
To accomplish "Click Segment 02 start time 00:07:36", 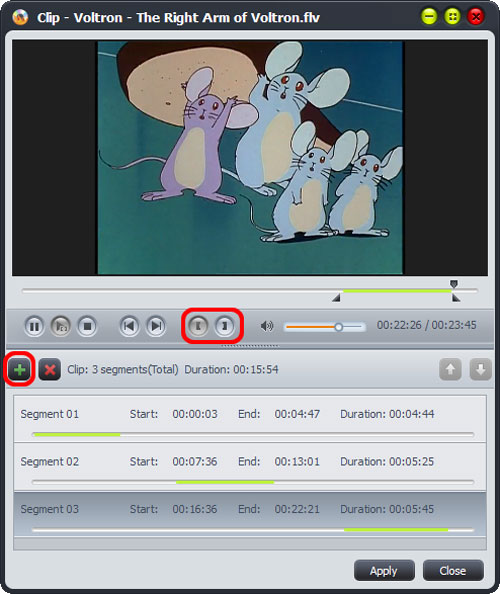I will 195,462.
